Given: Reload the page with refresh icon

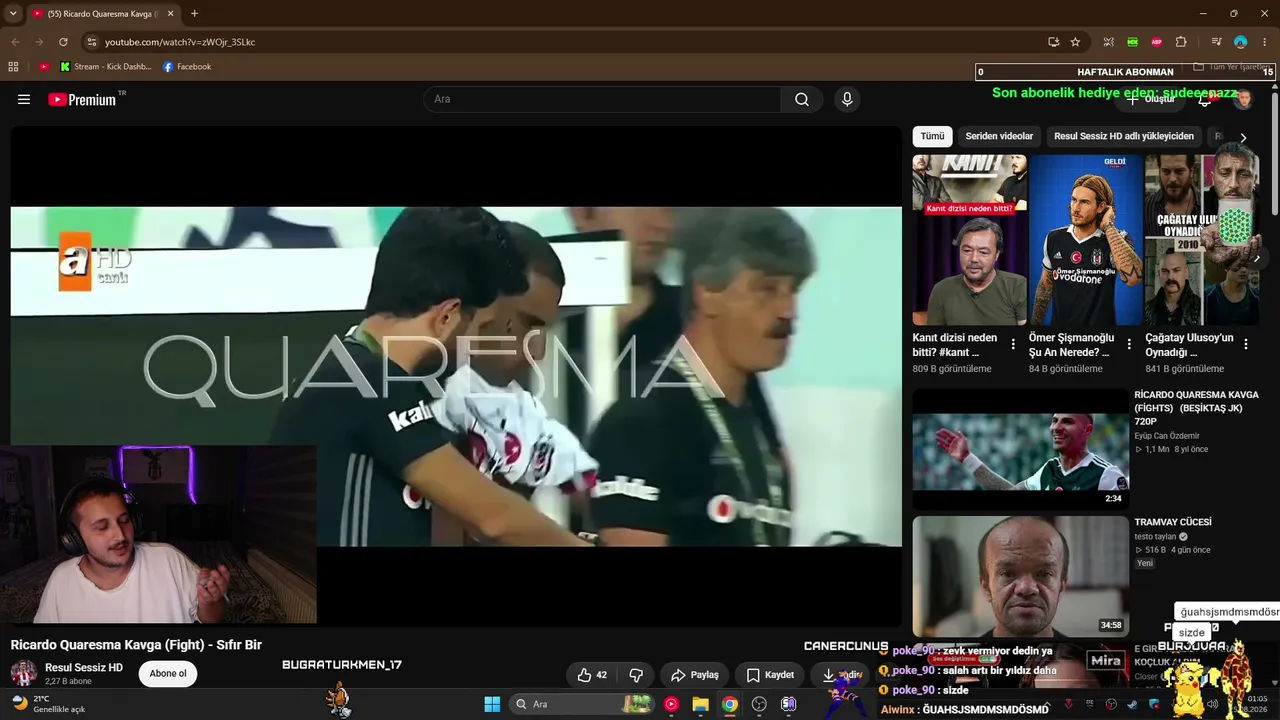Looking at the screenshot, I should 63,42.
